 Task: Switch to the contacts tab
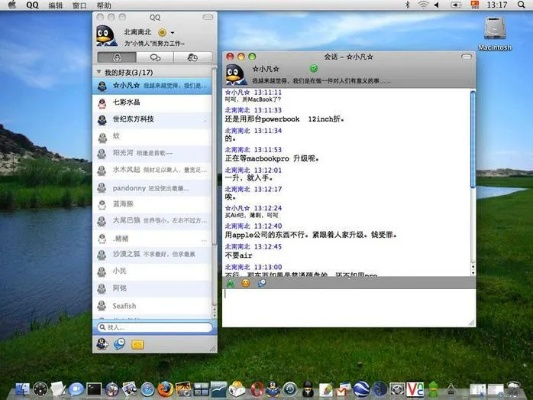coord(117,57)
